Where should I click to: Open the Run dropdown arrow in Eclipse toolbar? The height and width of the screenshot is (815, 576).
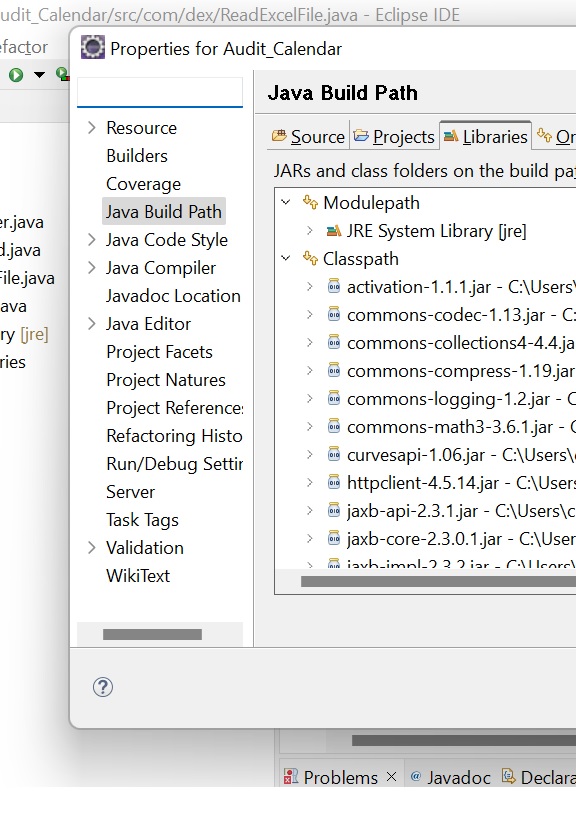(39, 75)
